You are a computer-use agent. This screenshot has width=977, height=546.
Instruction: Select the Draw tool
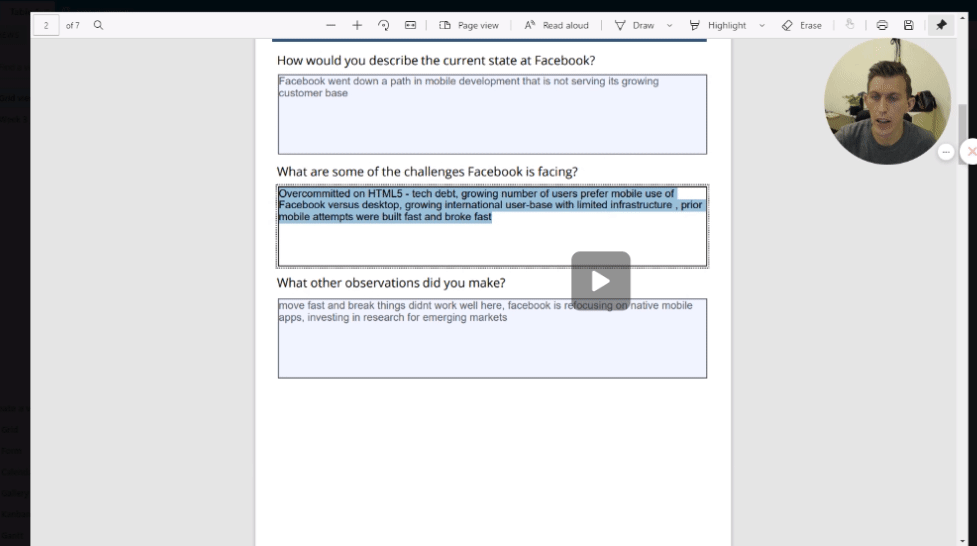coord(634,26)
